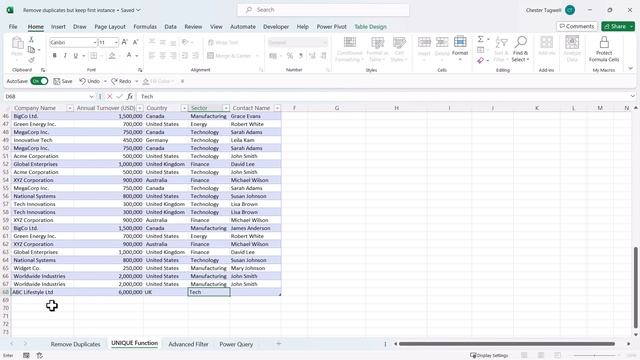Select the ABC Lifestyle Ltd cell
640x360 pixels.
42,292
